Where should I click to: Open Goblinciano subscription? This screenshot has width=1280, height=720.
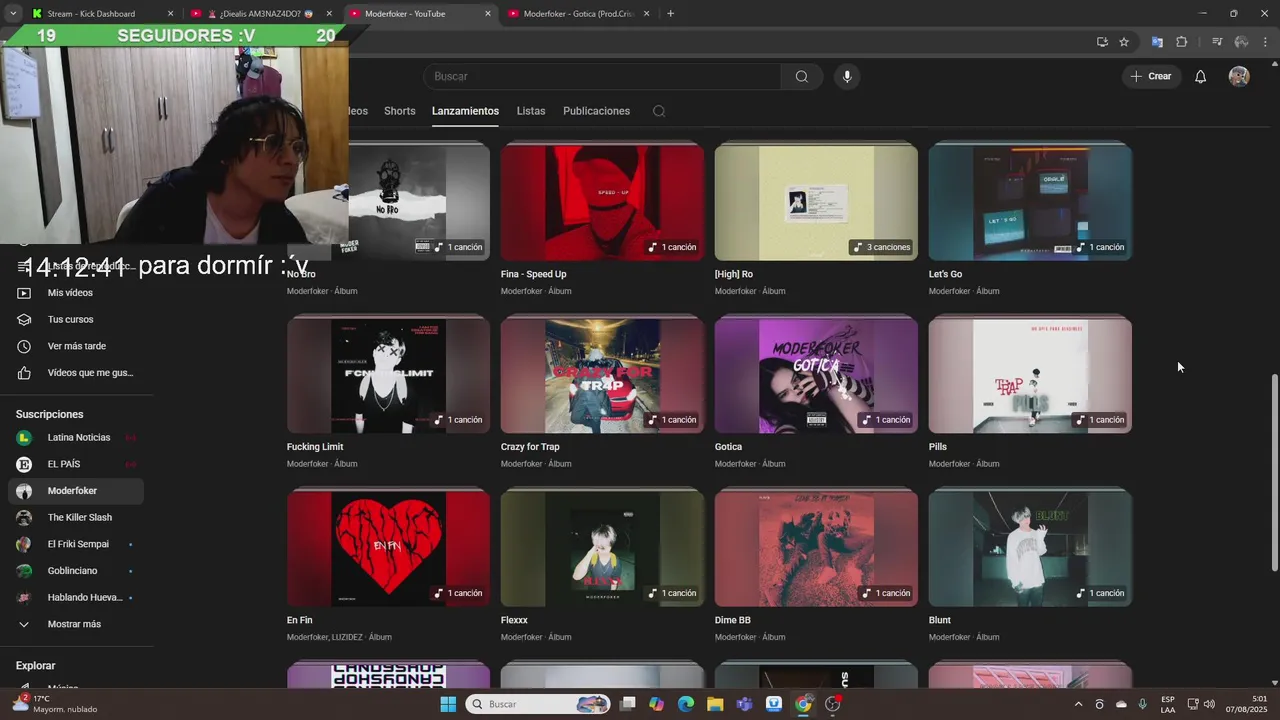click(76, 571)
